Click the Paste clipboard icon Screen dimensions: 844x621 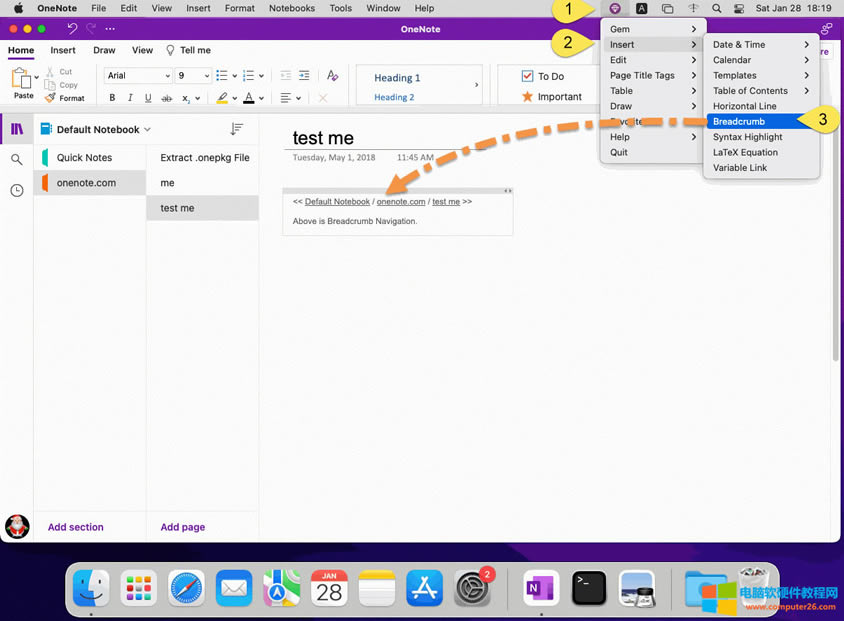point(22,80)
